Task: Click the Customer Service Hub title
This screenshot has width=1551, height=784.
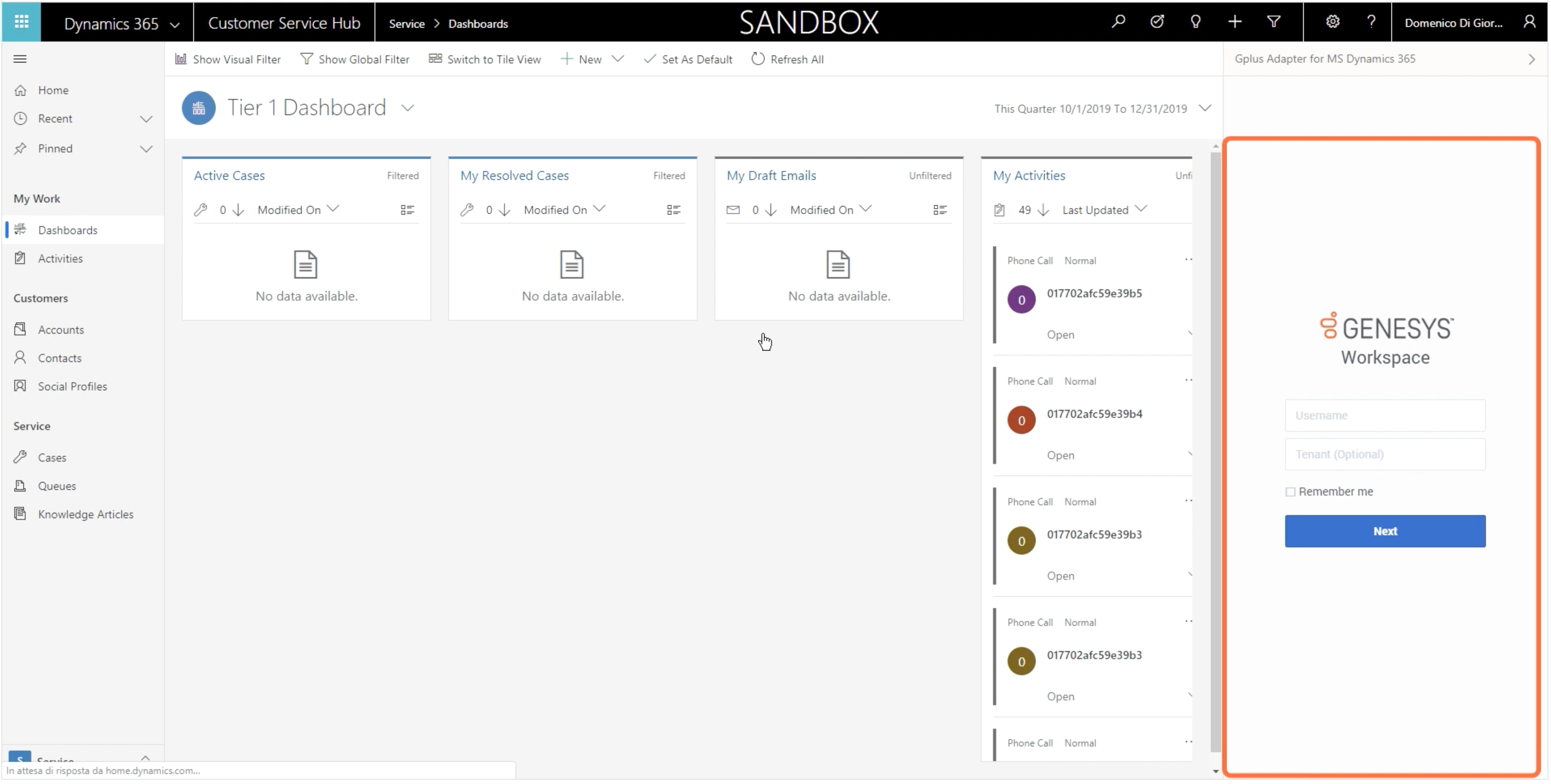Action: pos(283,23)
